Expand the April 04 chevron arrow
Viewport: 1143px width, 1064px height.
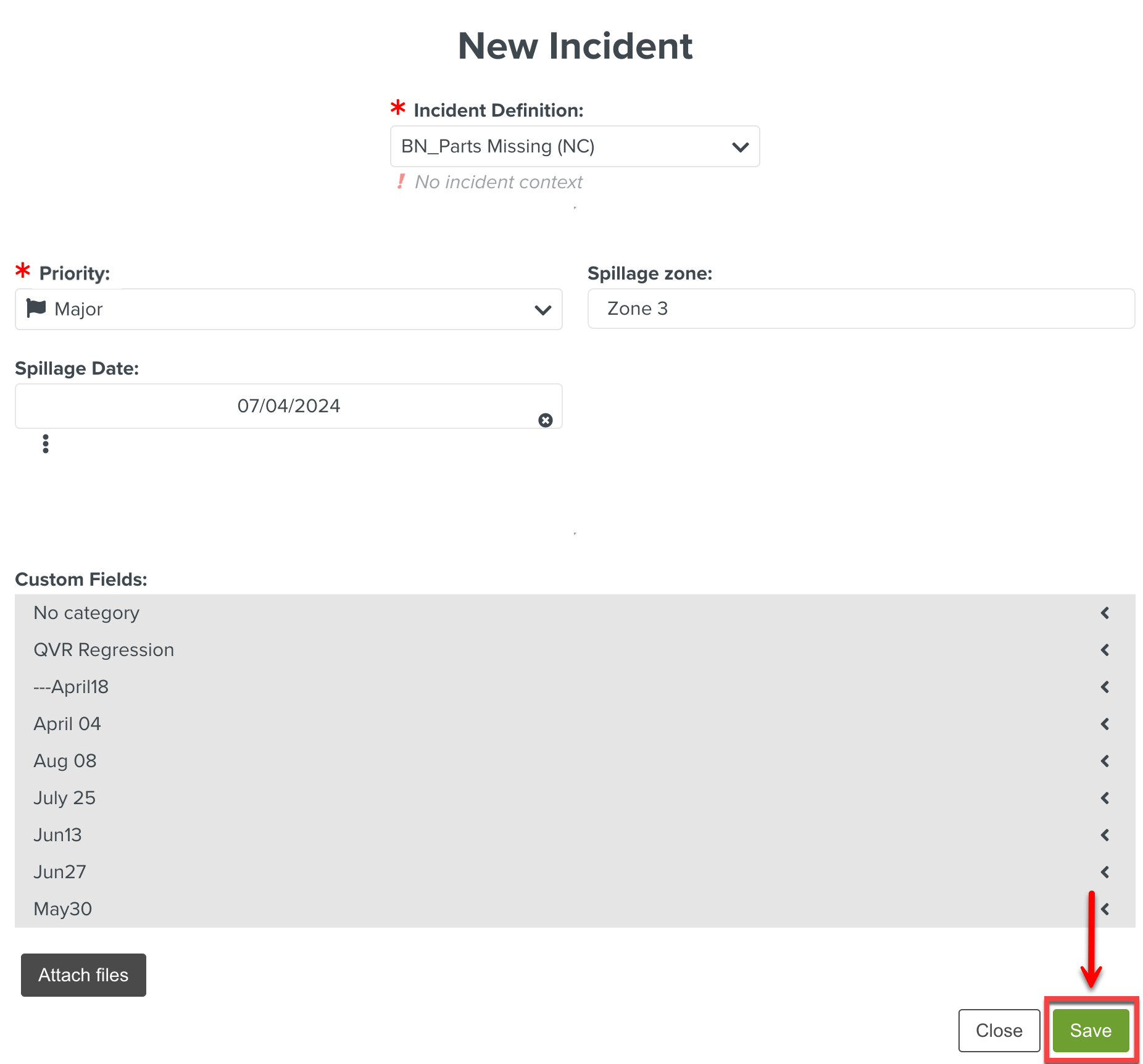coord(1105,724)
